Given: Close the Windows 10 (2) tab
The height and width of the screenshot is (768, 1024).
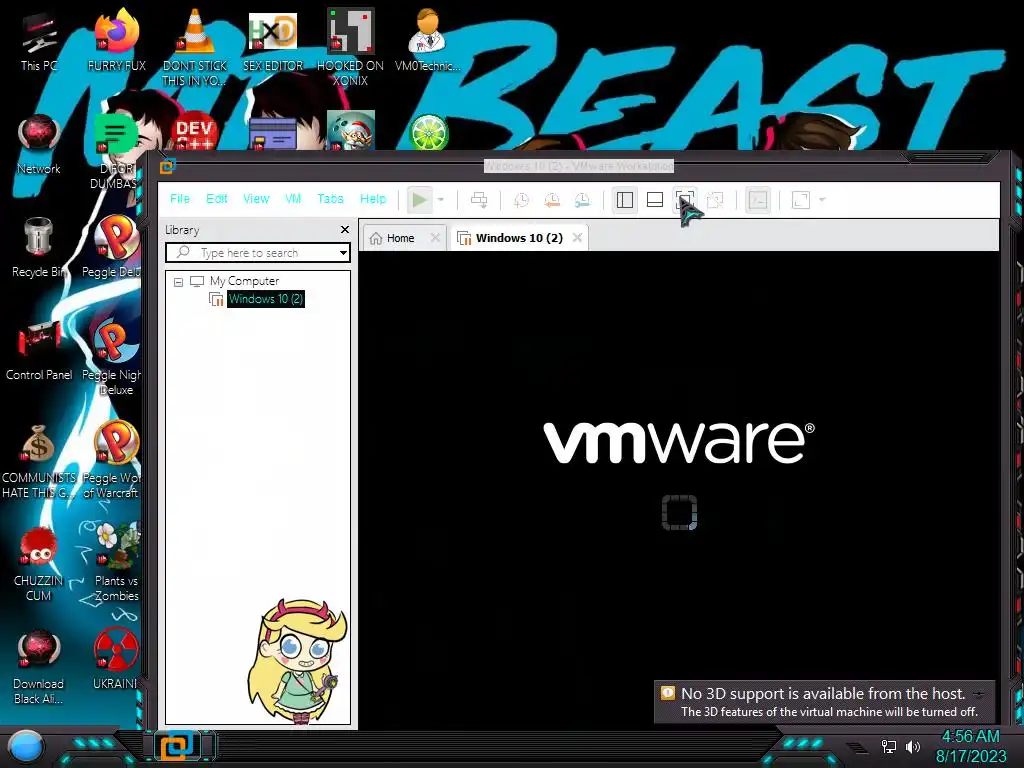Looking at the screenshot, I should pos(577,238).
